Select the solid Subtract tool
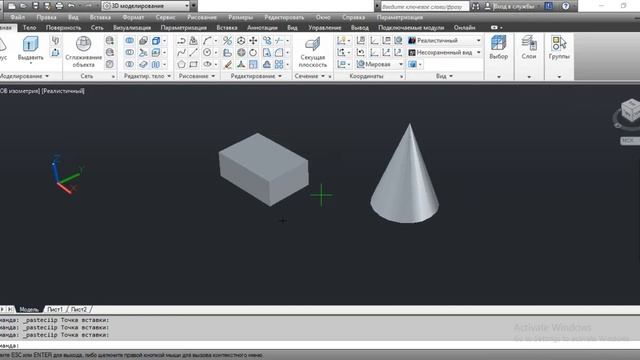The image size is (640, 360). coord(129,52)
